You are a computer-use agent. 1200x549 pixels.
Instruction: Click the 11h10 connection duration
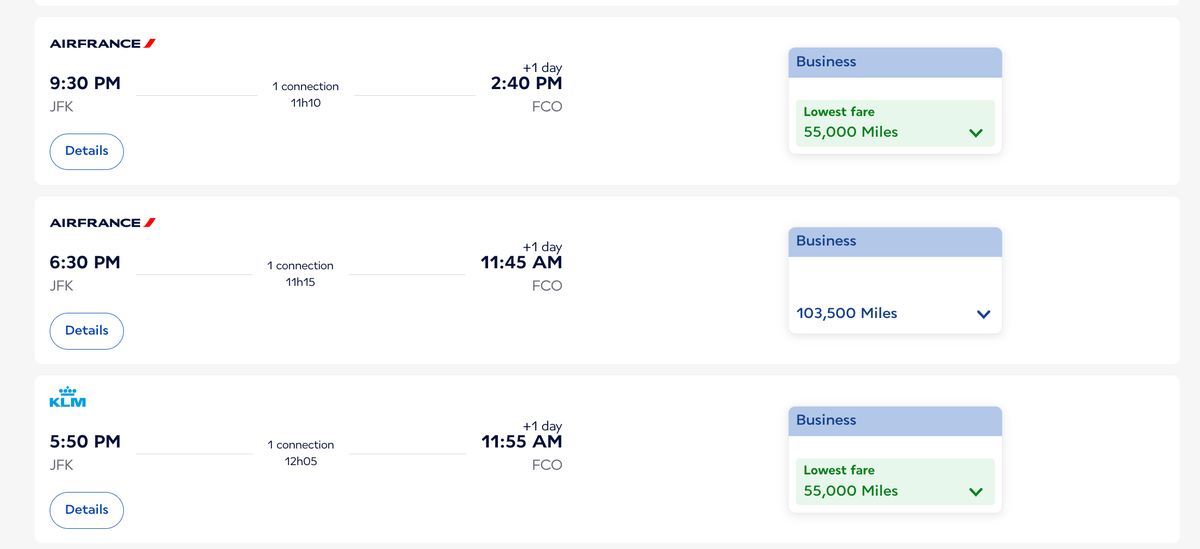tap(305, 103)
